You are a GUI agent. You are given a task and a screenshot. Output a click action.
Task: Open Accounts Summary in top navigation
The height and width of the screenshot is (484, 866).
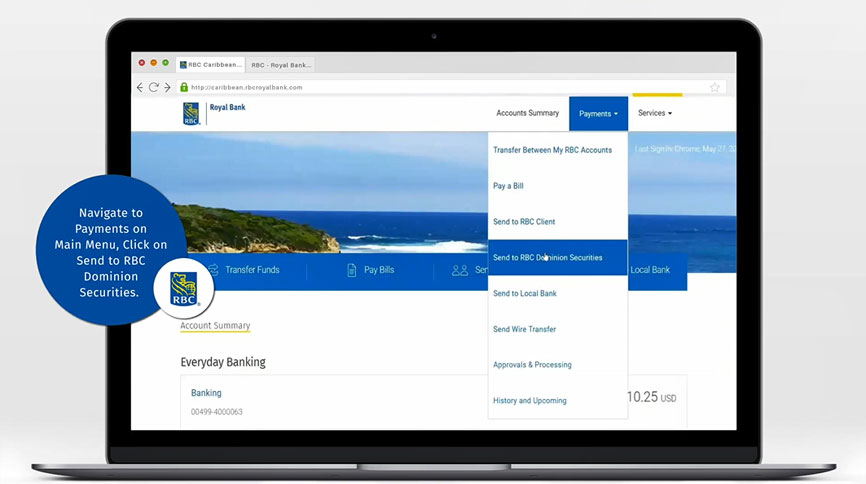tap(527, 113)
